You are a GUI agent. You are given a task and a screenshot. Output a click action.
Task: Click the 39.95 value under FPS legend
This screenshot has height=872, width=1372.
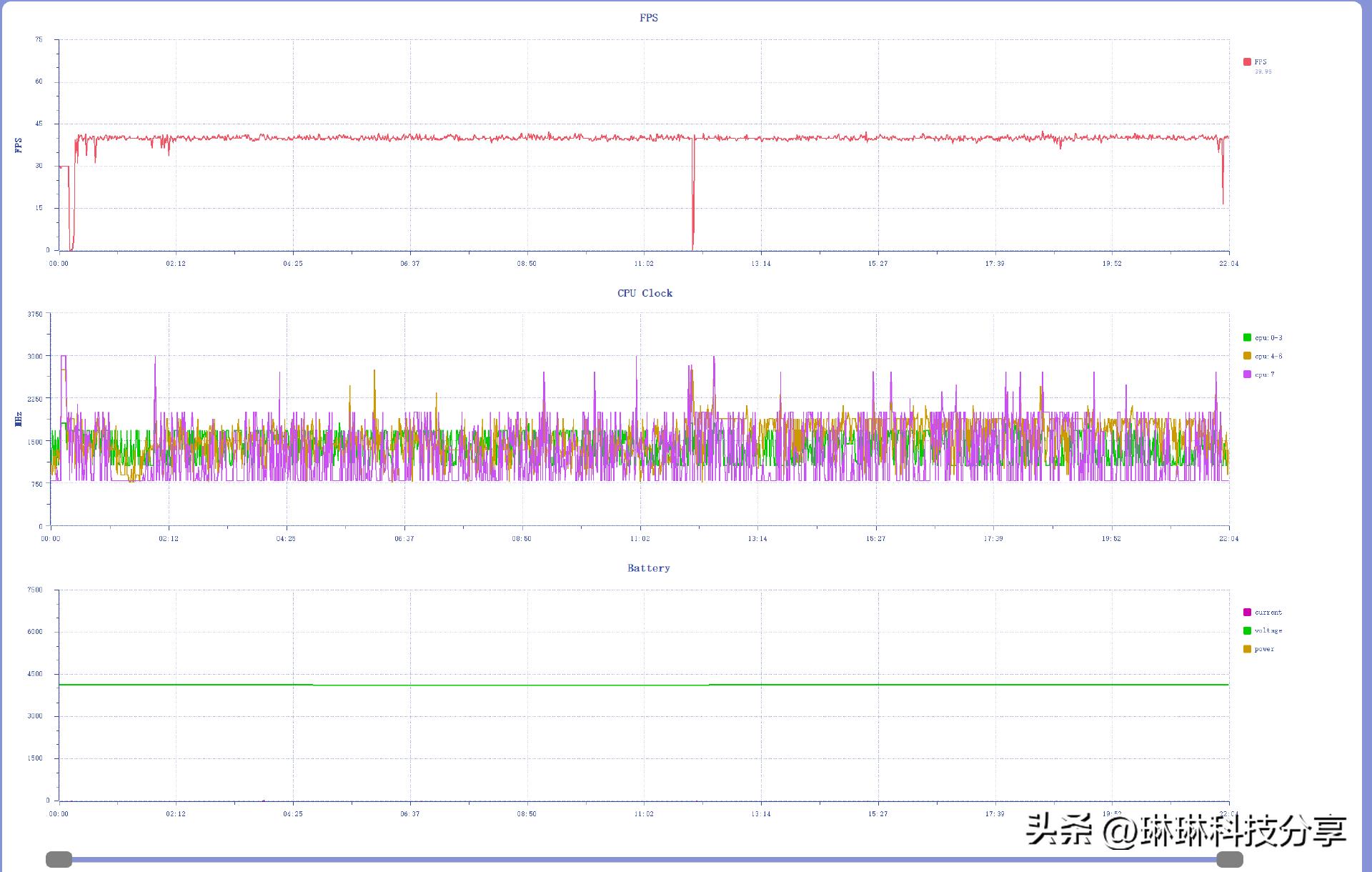[x=1263, y=71]
